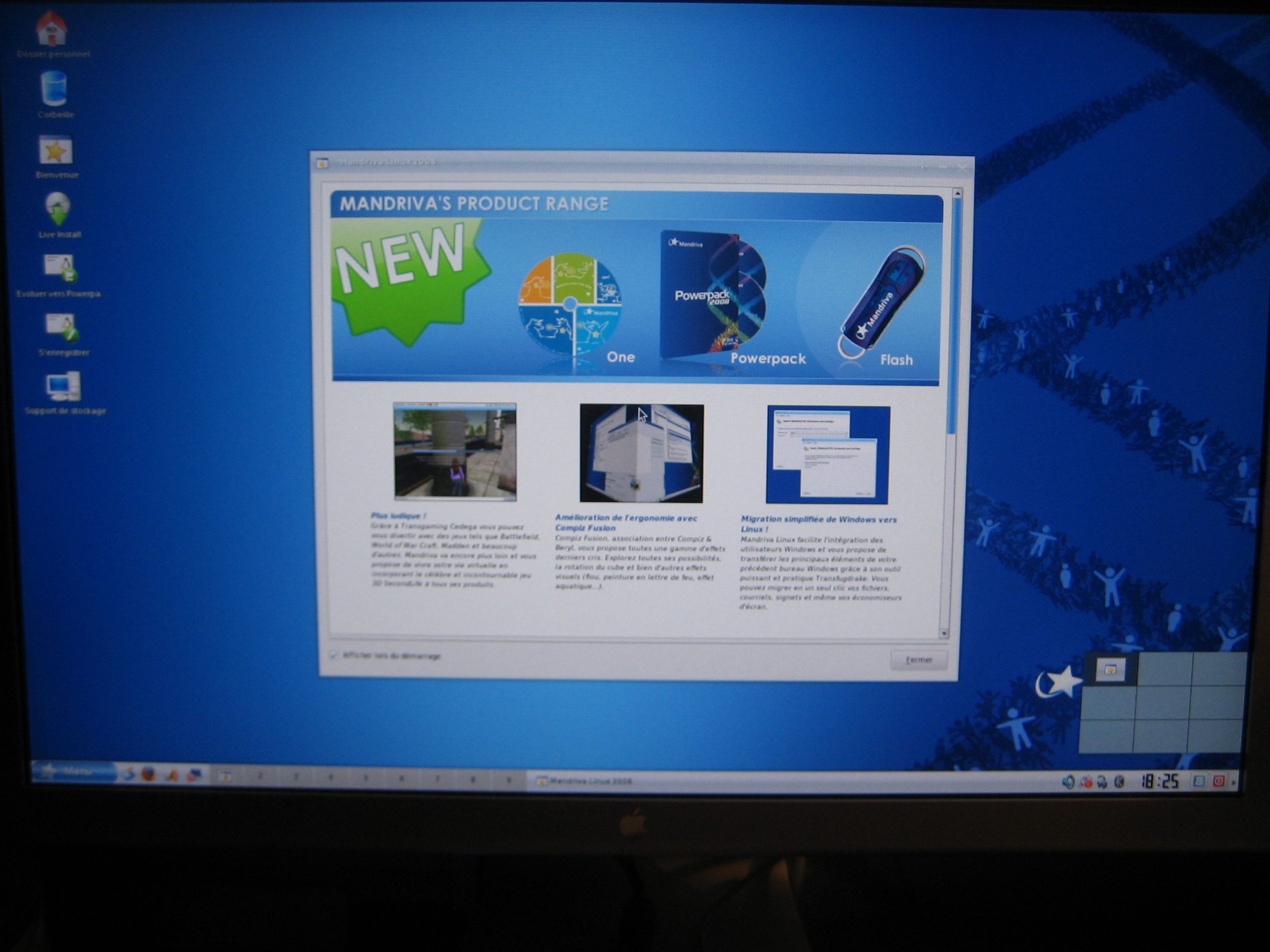Click the blue lock session panel button
The height and width of the screenshot is (952, 1270).
point(1200,781)
